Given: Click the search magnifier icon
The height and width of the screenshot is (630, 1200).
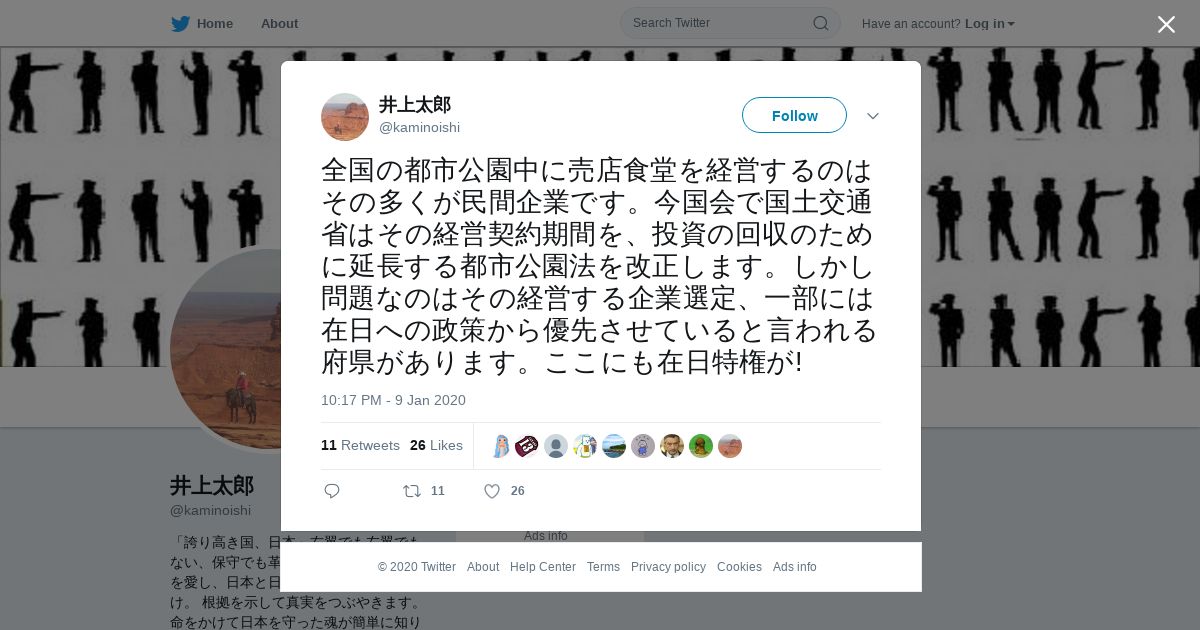Looking at the screenshot, I should point(820,23).
